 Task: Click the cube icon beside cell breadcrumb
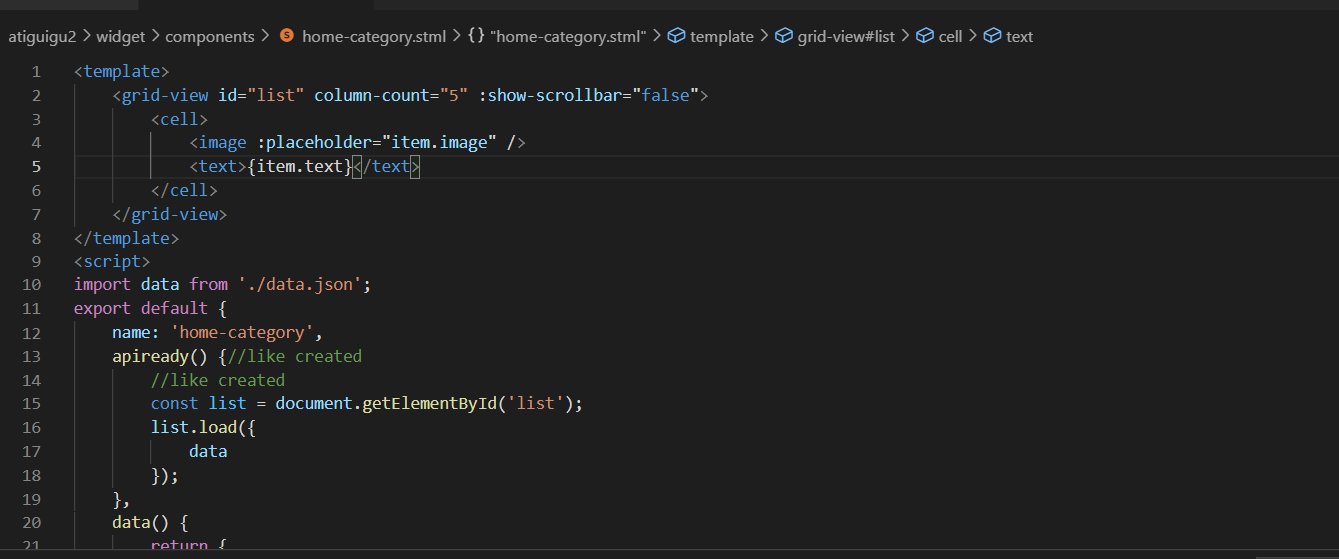(924, 36)
